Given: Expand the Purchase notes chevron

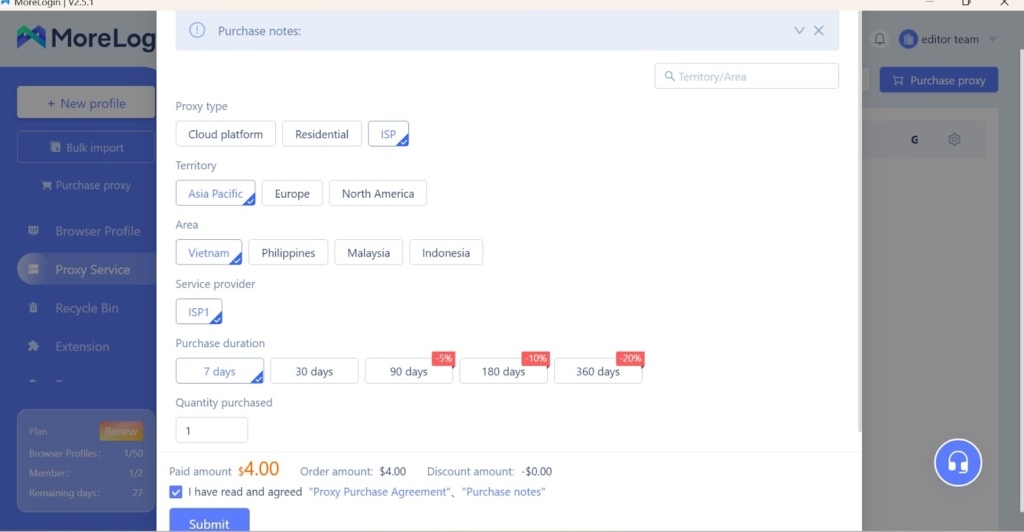Looking at the screenshot, I should coord(799,31).
